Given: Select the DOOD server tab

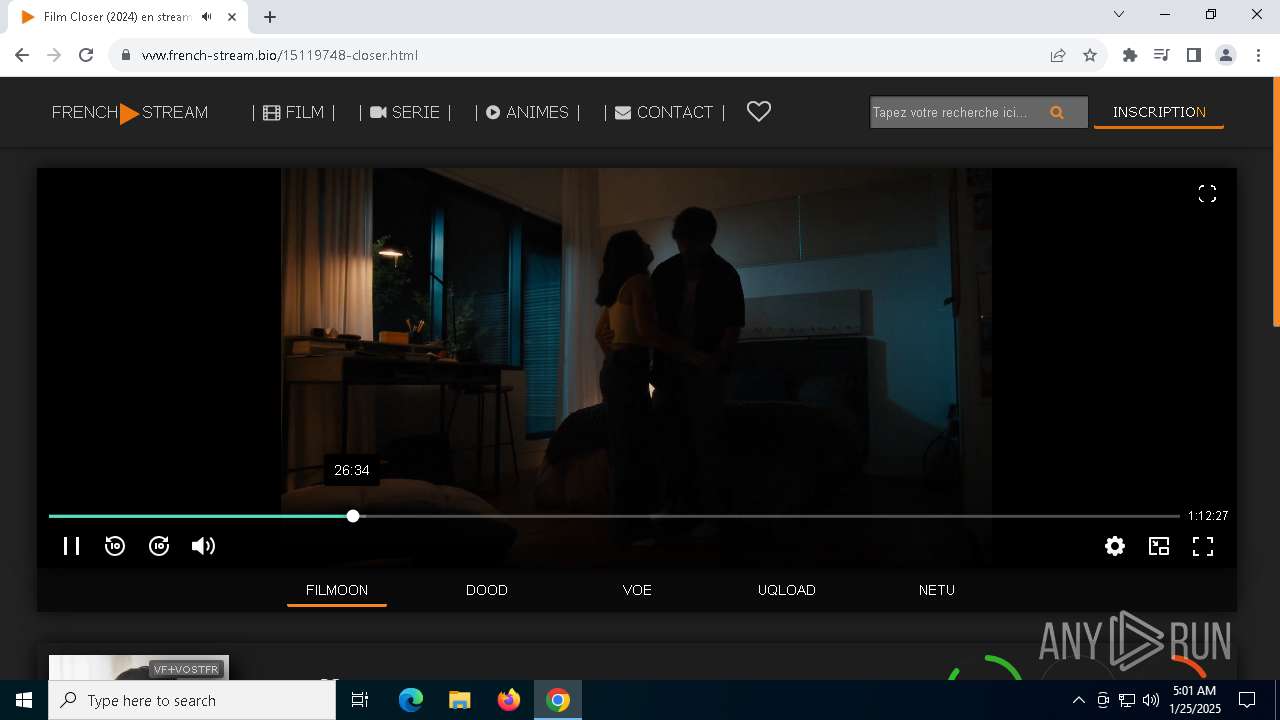Looking at the screenshot, I should [487, 590].
